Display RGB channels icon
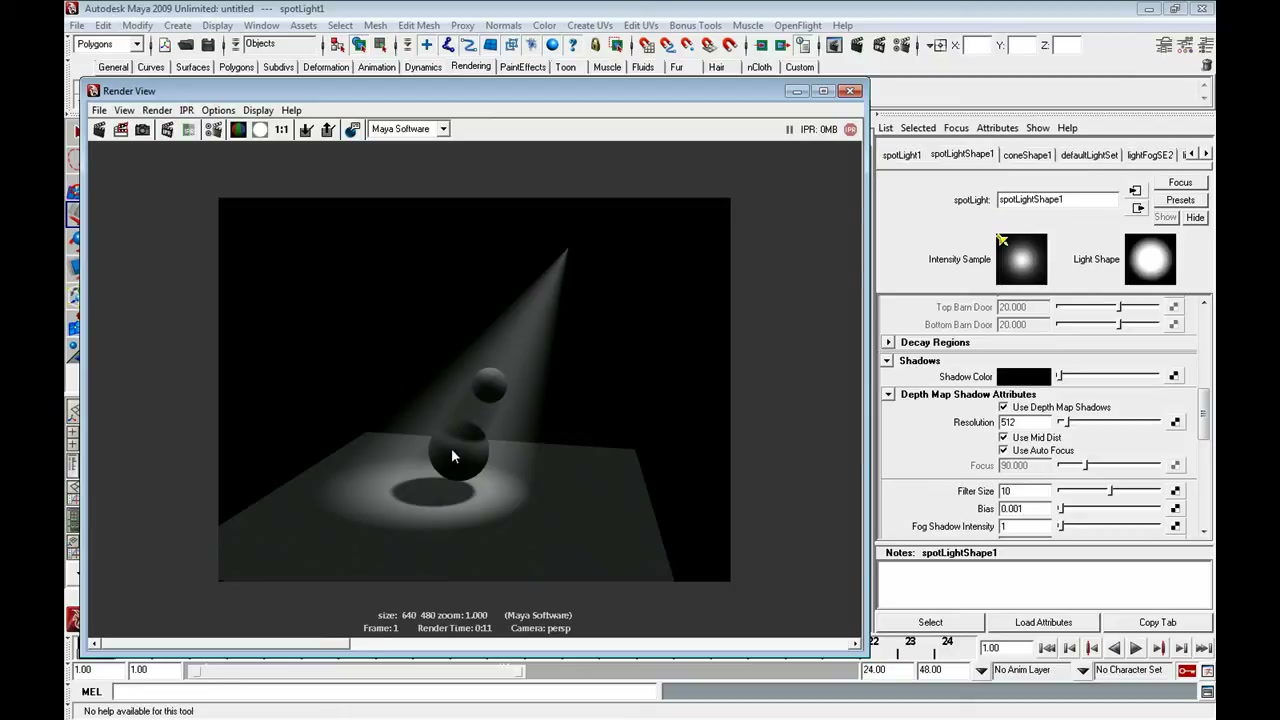 click(x=238, y=129)
